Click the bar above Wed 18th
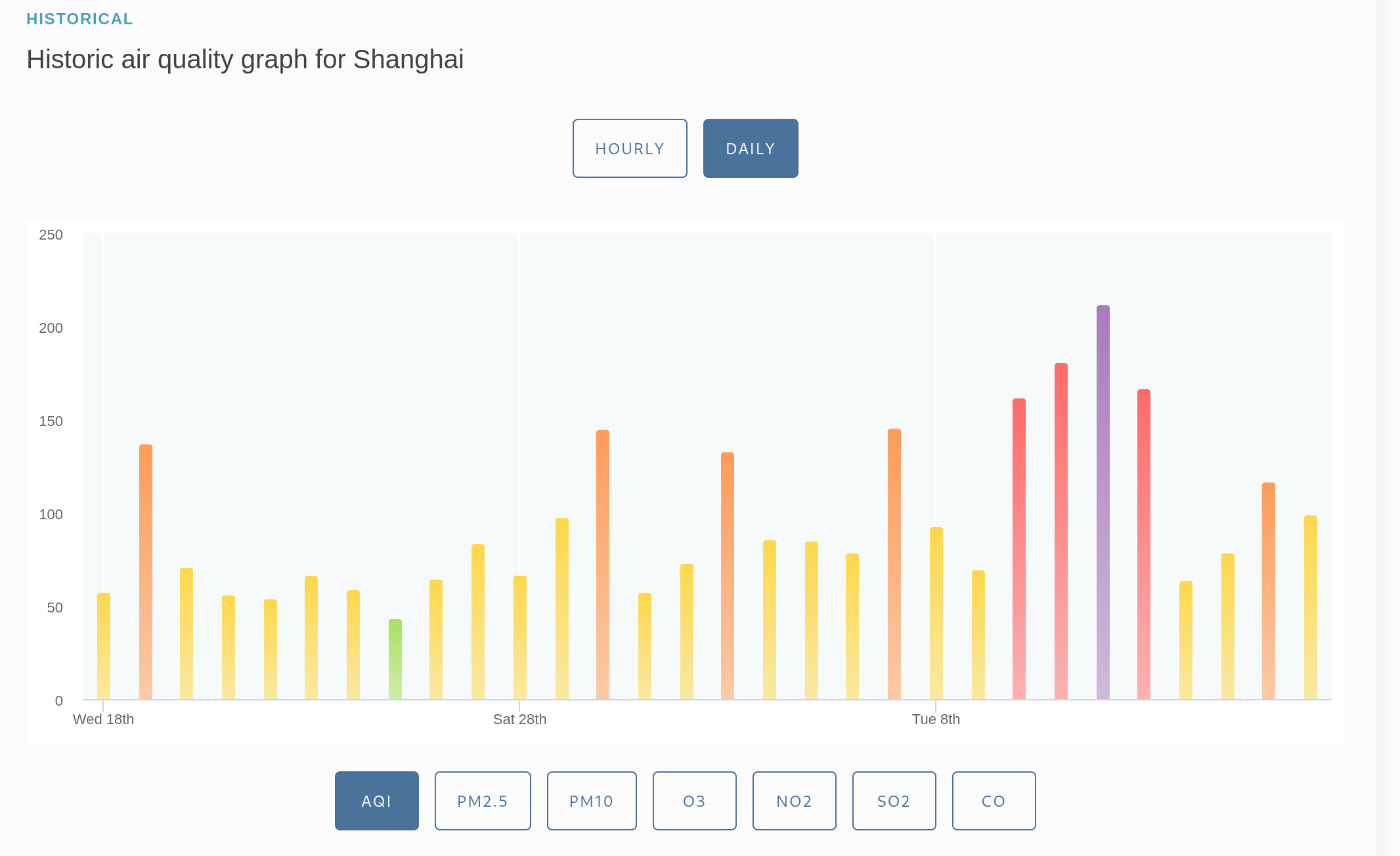 click(x=104, y=646)
